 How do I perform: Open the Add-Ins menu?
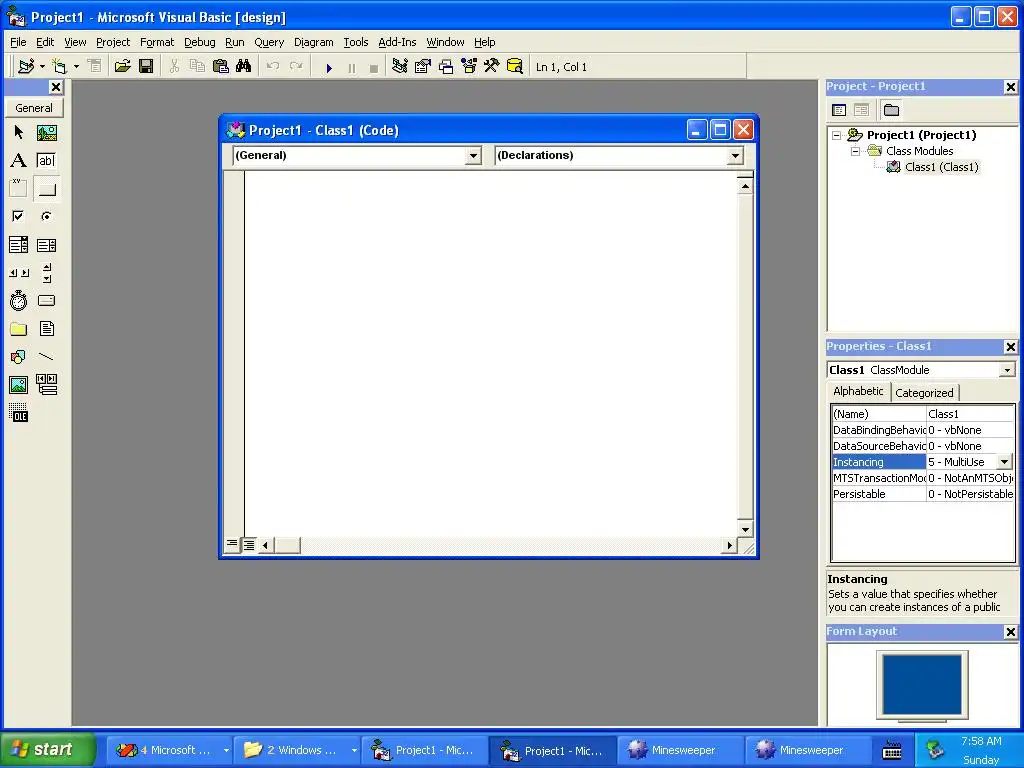(397, 42)
